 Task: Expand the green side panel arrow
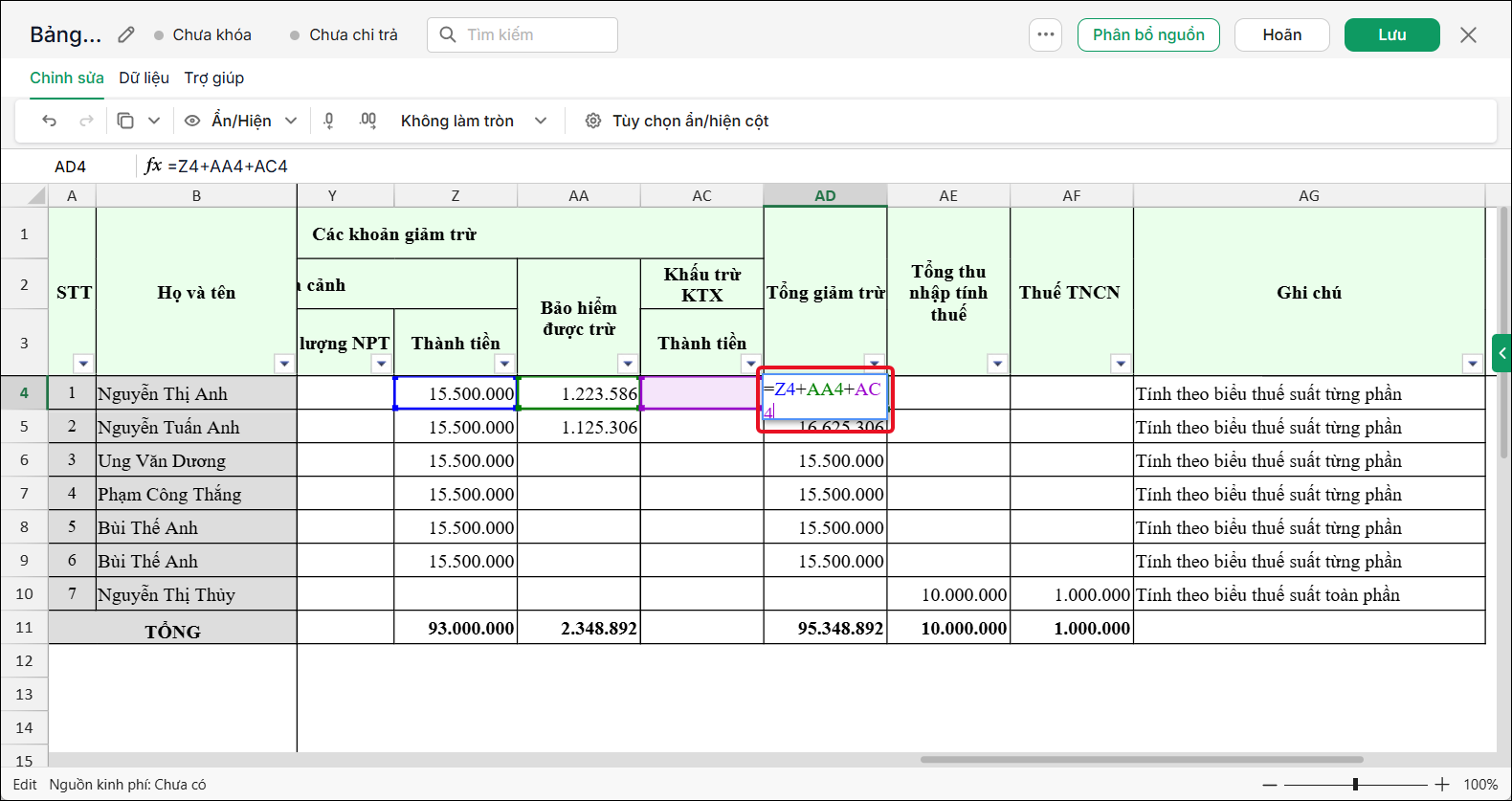(1501, 354)
